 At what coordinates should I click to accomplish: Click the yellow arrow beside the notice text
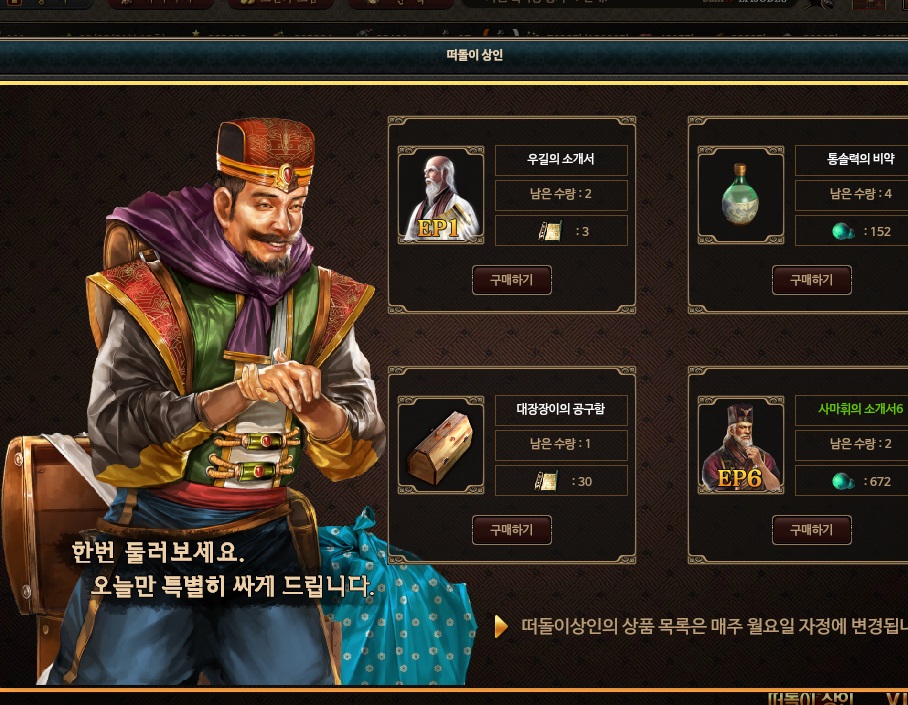pyautogui.click(x=501, y=626)
